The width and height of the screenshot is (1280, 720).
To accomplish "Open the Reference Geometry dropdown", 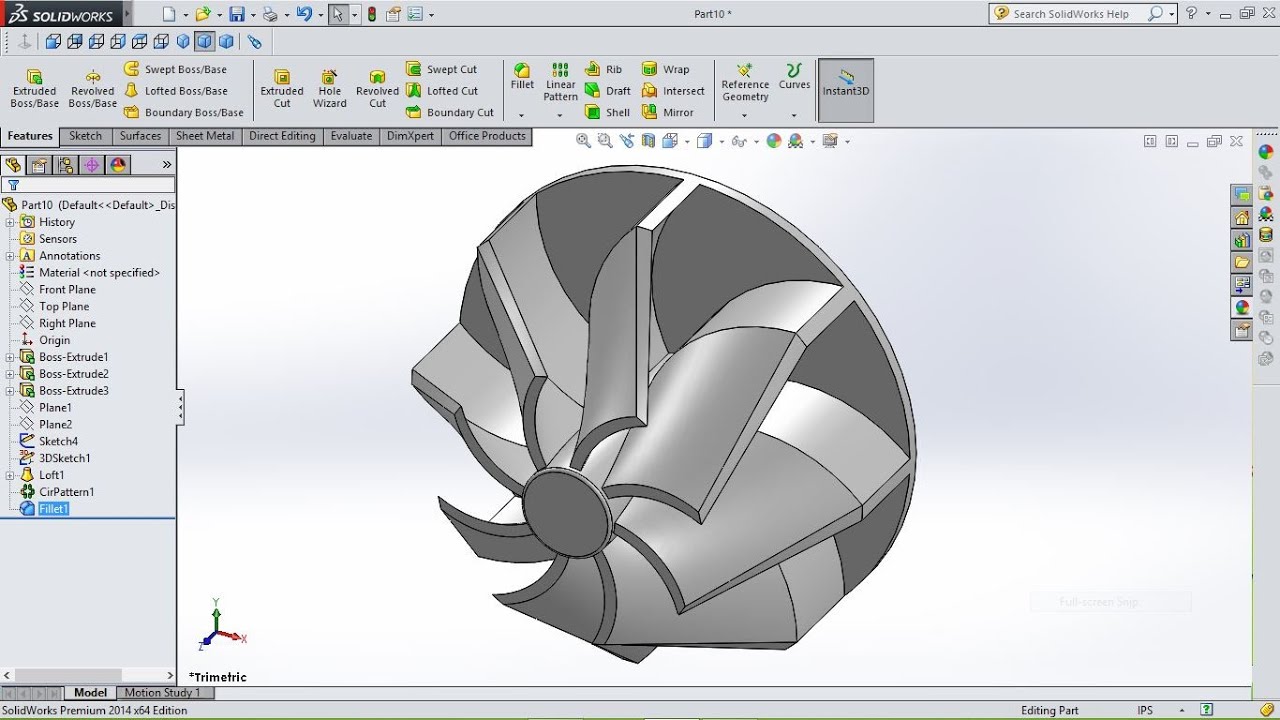I will coord(745,115).
